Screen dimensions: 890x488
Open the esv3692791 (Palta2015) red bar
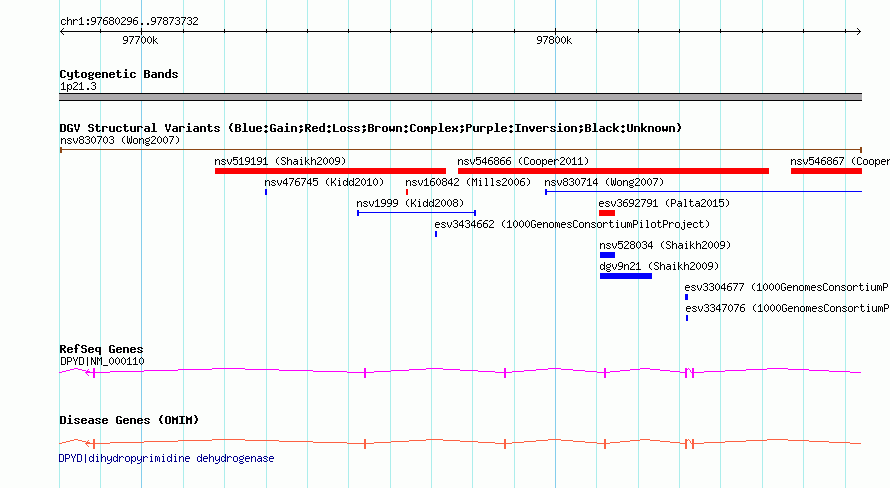click(x=607, y=213)
